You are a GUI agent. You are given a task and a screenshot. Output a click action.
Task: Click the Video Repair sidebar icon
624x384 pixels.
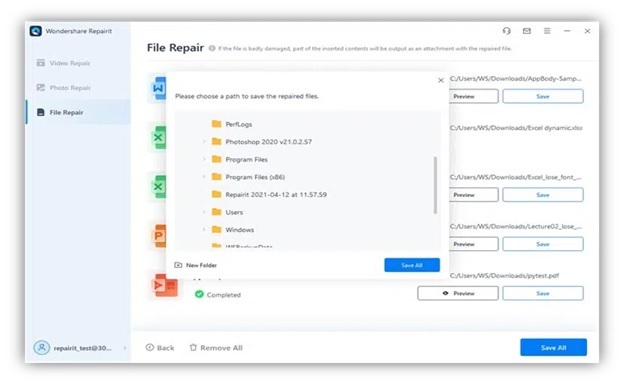41,63
